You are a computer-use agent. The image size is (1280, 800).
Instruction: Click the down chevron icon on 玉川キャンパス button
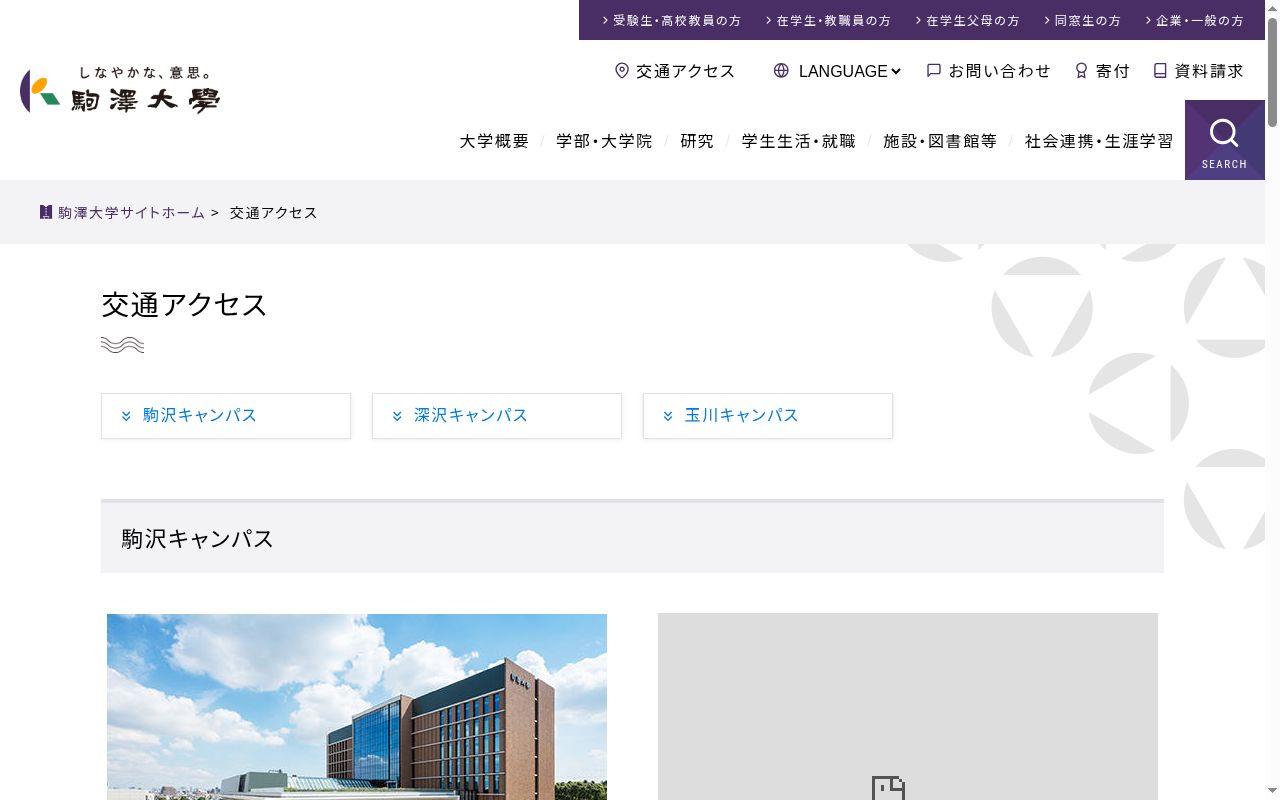click(x=668, y=416)
